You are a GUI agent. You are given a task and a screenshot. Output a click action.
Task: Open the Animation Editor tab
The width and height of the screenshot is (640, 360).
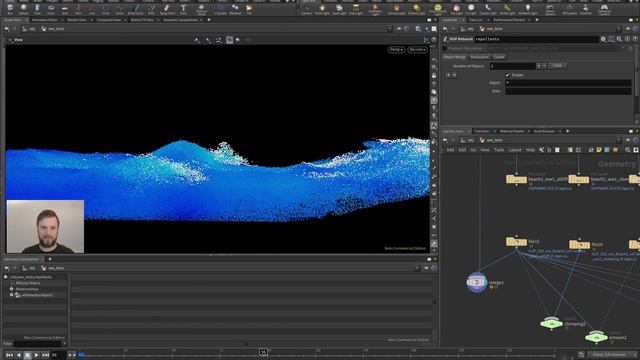(x=44, y=20)
